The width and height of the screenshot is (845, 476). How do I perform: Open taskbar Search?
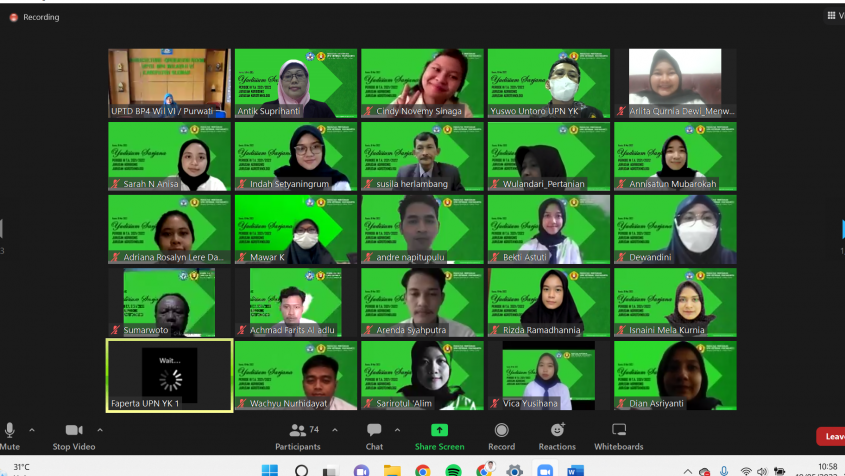[x=301, y=471]
